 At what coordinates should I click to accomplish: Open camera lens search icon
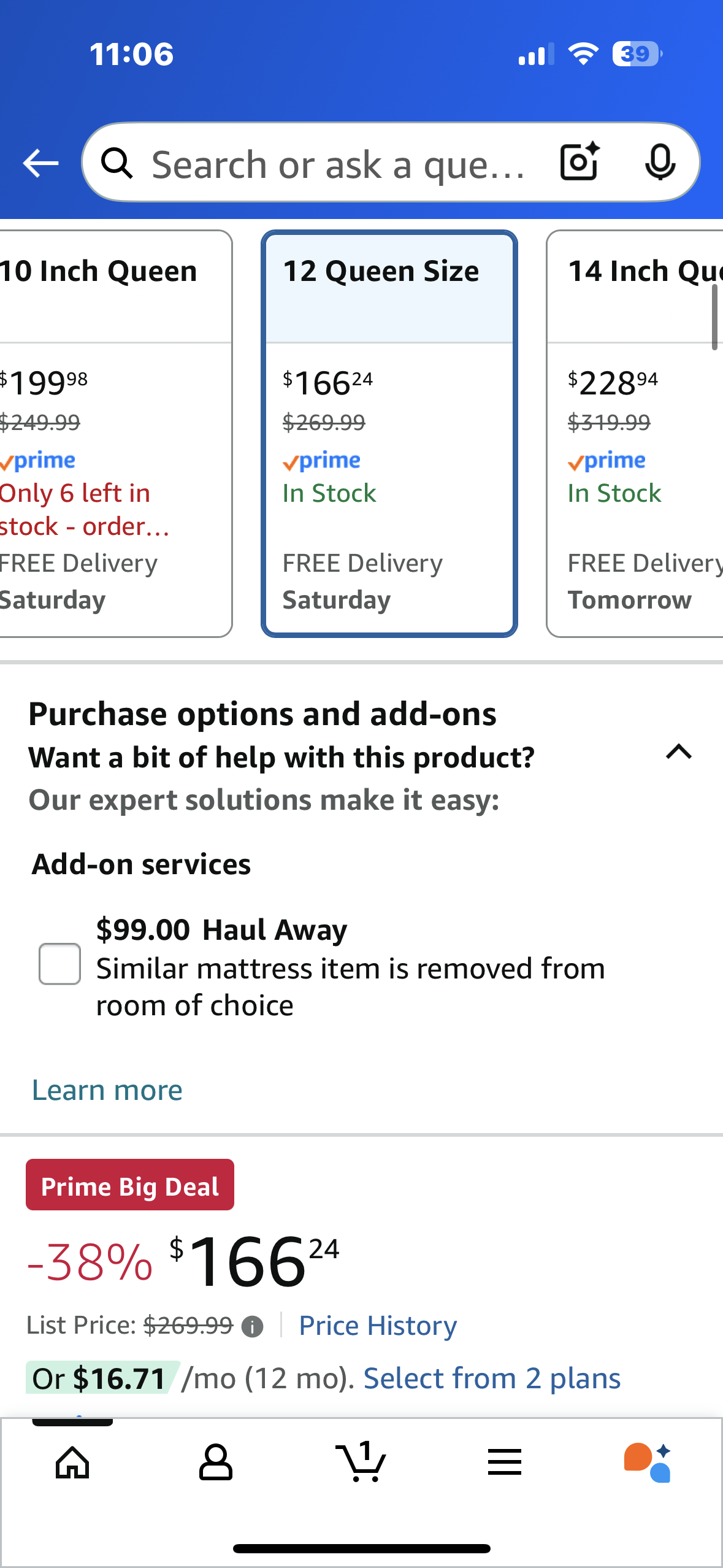point(579,162)
